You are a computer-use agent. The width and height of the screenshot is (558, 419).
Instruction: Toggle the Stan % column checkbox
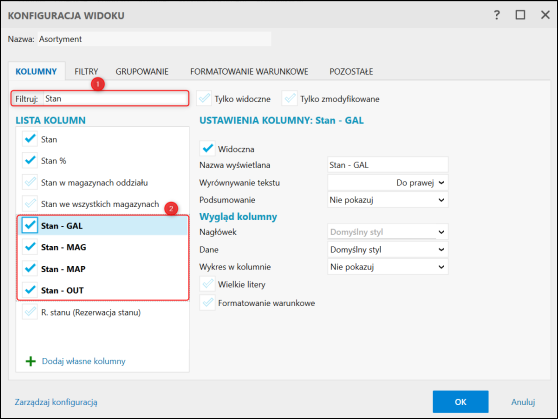30,161
